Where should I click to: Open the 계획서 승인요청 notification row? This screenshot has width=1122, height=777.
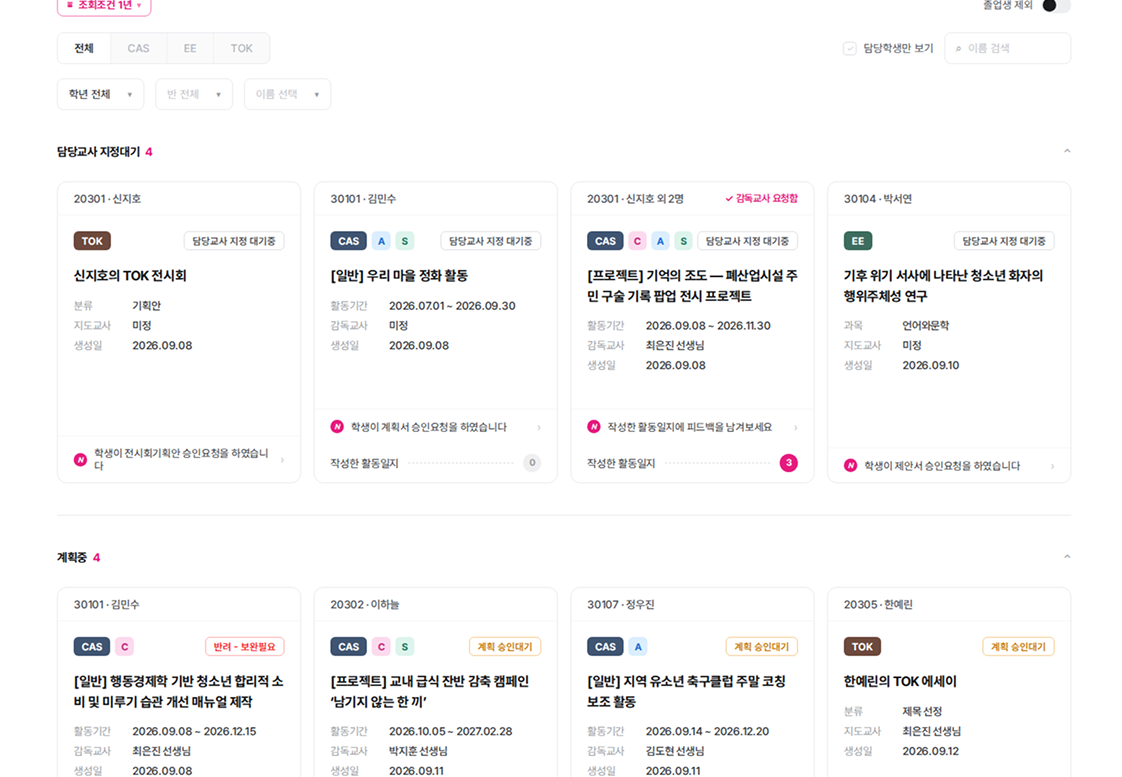click(436, 427)
